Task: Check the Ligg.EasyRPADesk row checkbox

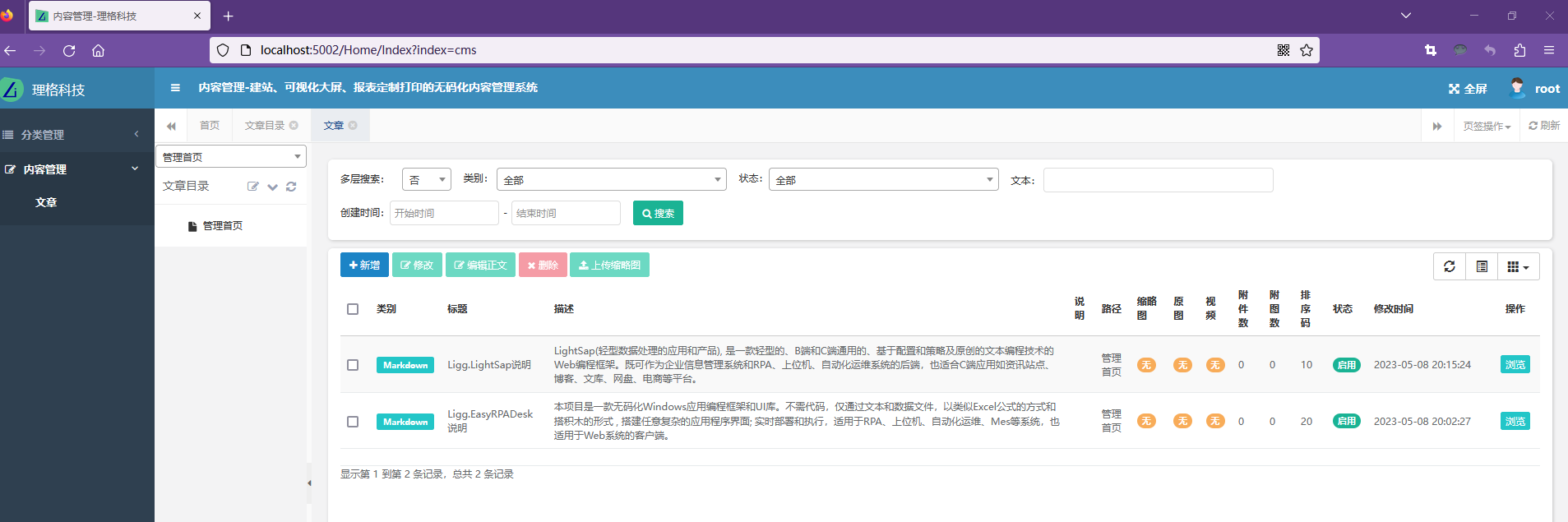Action: 353,422
